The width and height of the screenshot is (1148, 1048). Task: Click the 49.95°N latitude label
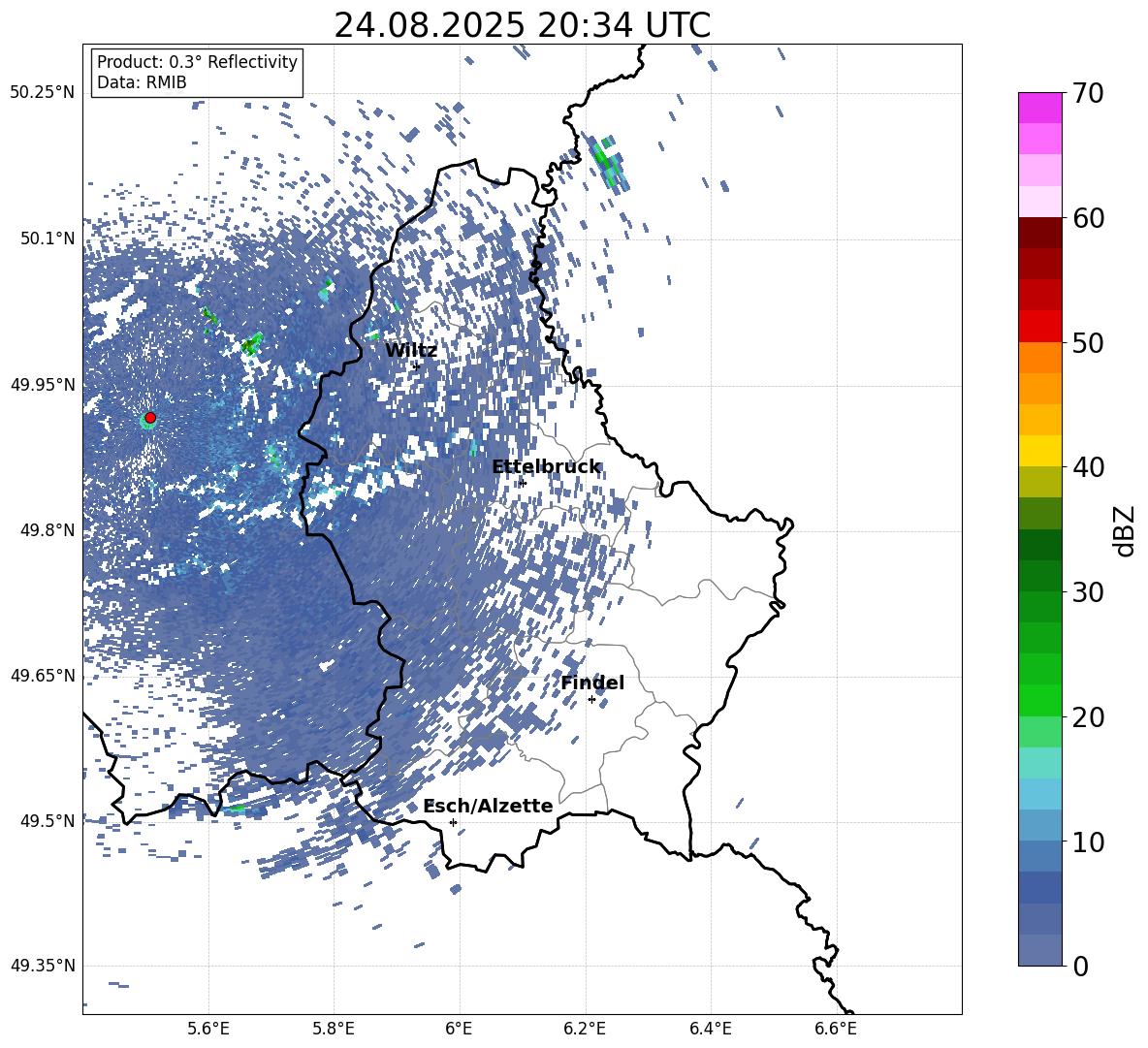tap(43, 384)
